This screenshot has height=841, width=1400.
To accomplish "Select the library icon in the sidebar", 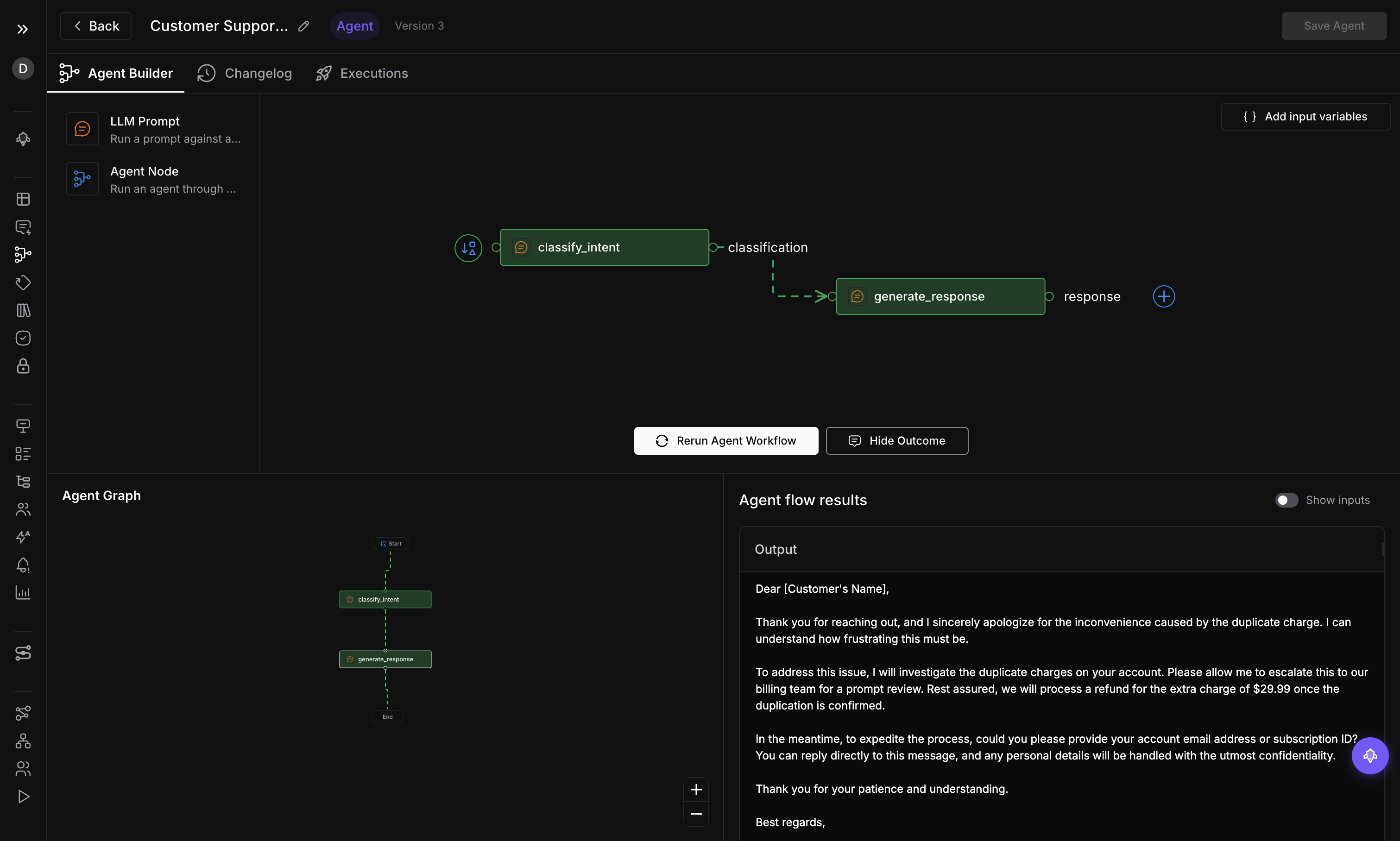I will point(23,310).
